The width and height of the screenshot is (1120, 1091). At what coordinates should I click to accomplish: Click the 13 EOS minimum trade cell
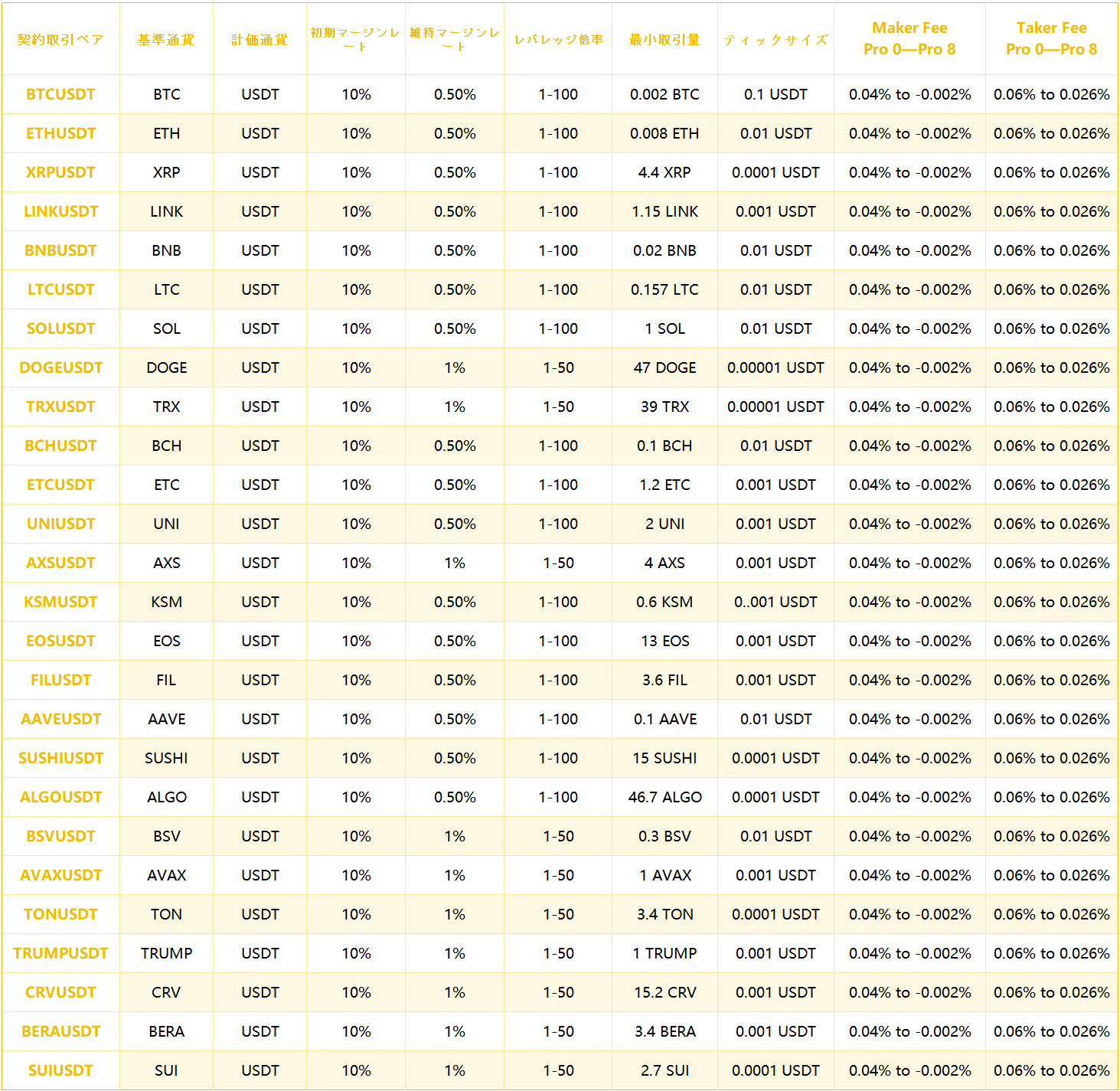click(664, 641)
